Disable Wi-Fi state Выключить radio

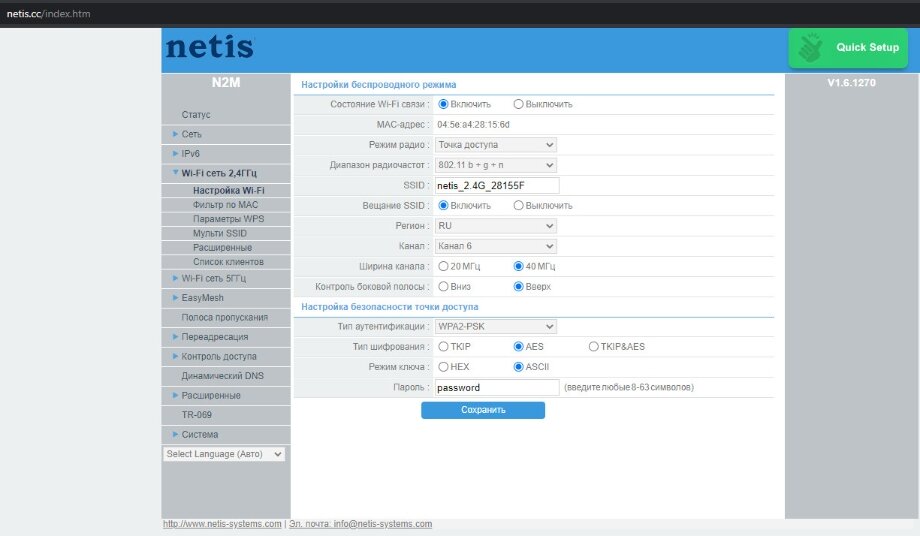click(x=518, y=104)
